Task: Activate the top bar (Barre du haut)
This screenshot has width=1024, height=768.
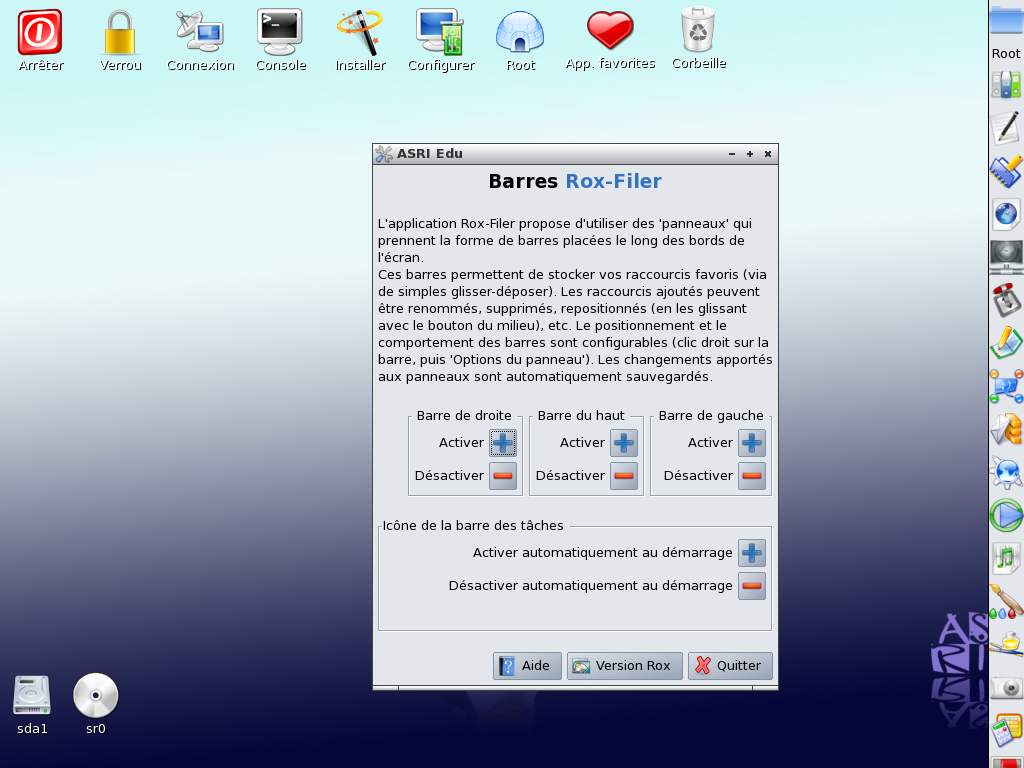Action: tap(624, 443)
